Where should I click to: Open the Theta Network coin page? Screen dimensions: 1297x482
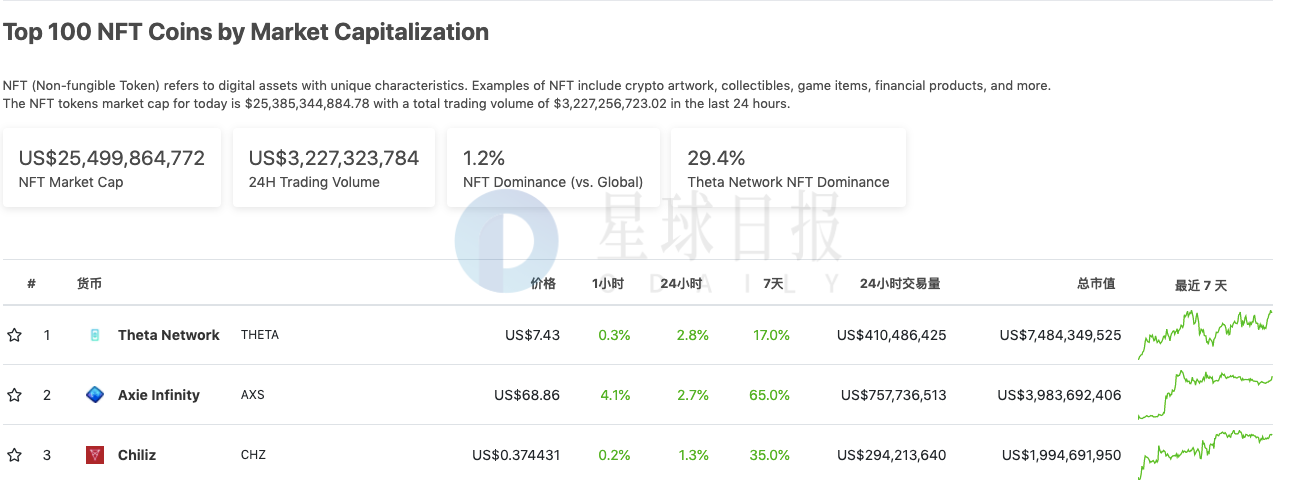168,335
